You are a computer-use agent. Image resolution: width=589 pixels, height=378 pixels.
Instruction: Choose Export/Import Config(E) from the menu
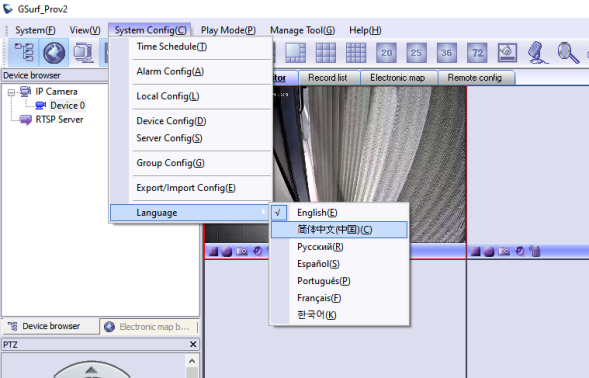click(x=191, y=188)
